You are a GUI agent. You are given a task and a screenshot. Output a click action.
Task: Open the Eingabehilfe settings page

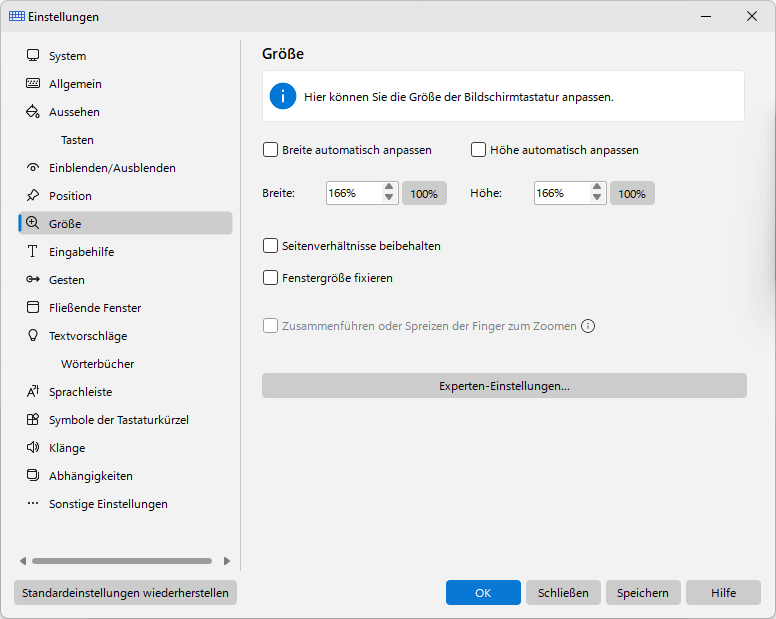coord(125,252)
